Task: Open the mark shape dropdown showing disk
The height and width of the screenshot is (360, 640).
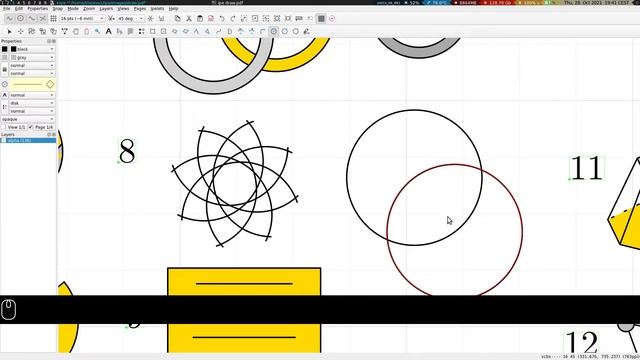Action: tap(32, 103)
